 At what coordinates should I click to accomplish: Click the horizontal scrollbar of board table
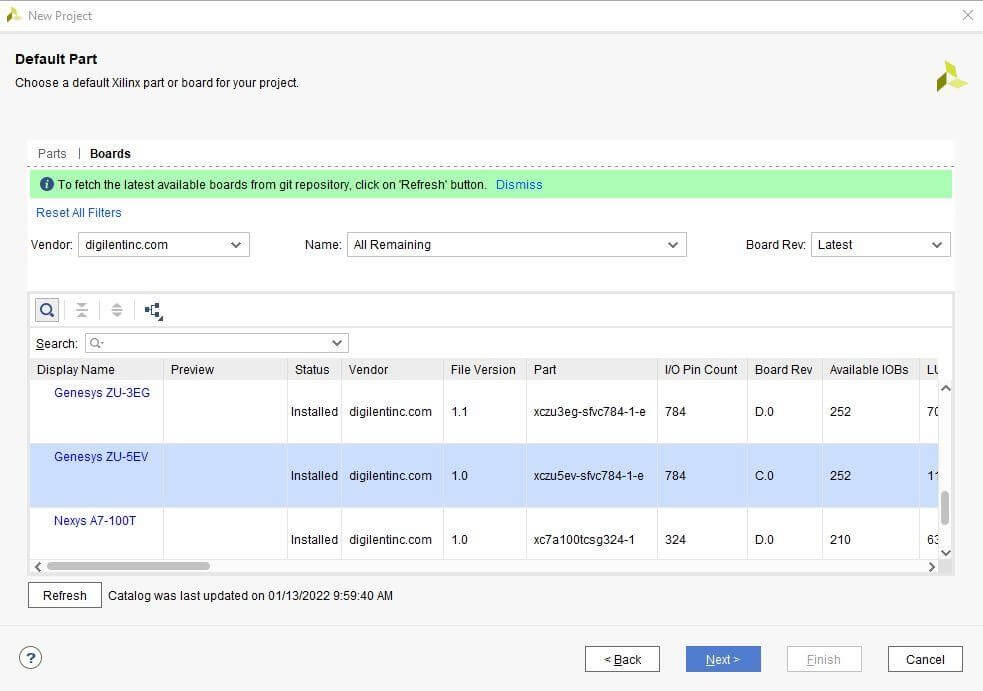coord(127,566)
